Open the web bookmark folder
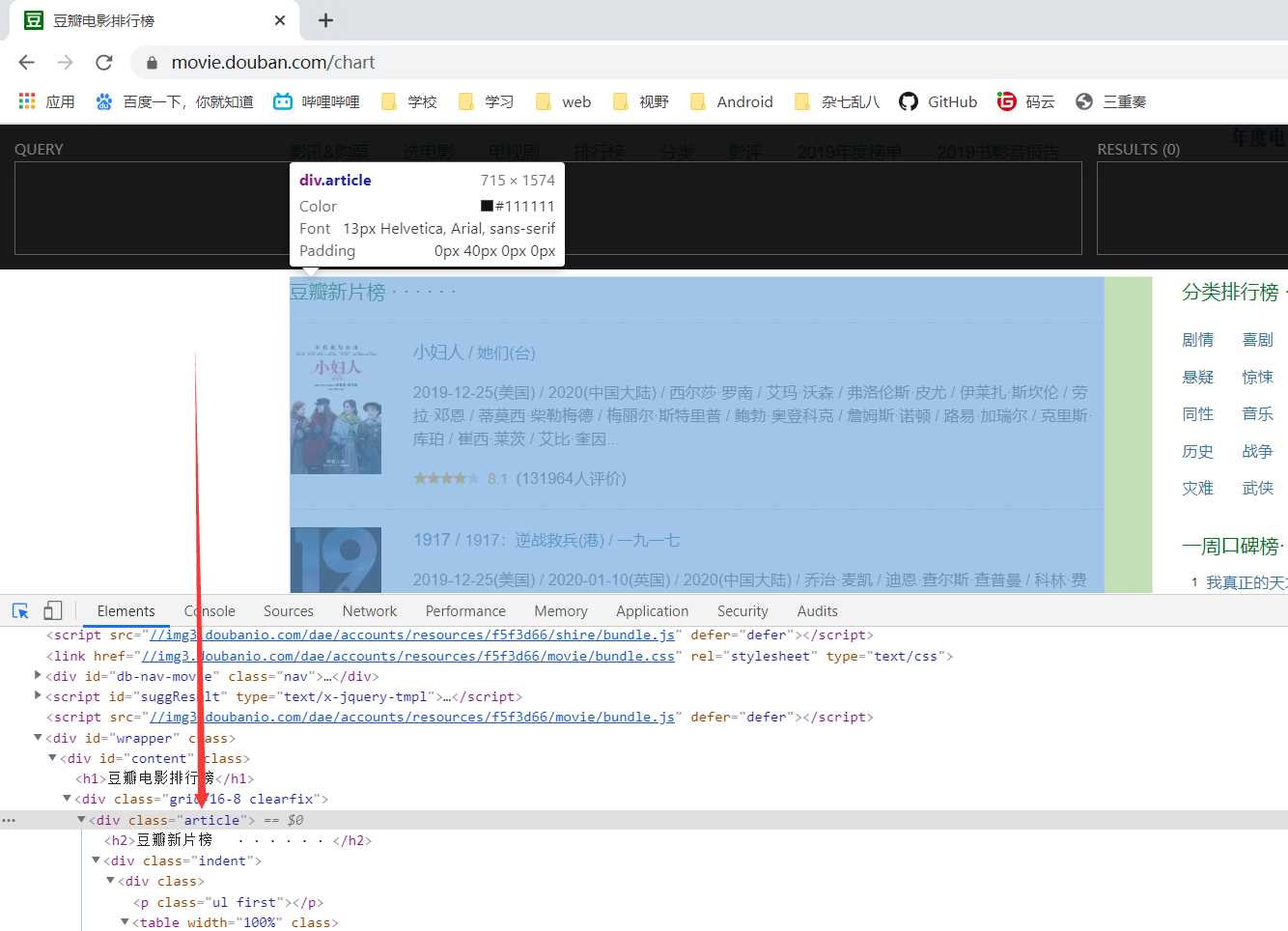Viewport: 1288px width, 931px height. coord(564,101)
